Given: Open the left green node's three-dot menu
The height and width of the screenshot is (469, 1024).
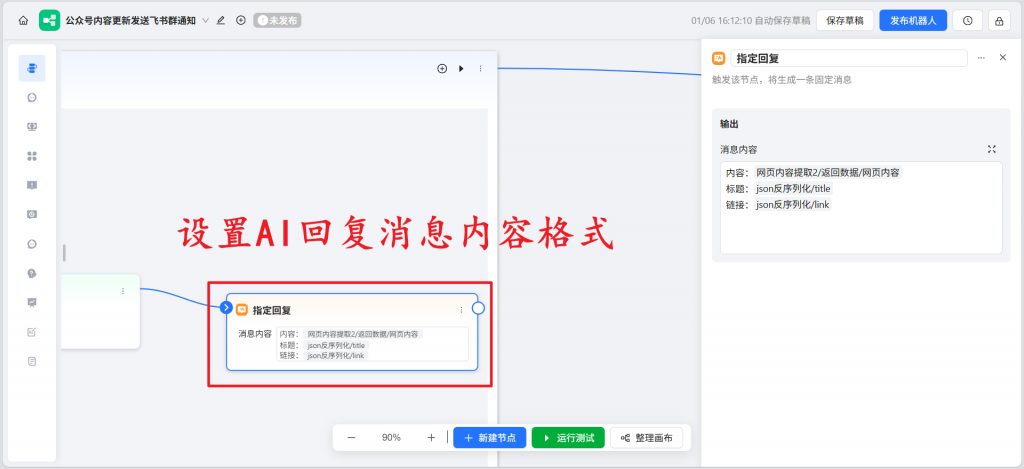Looking at the screenshot, I should (123, 291).
